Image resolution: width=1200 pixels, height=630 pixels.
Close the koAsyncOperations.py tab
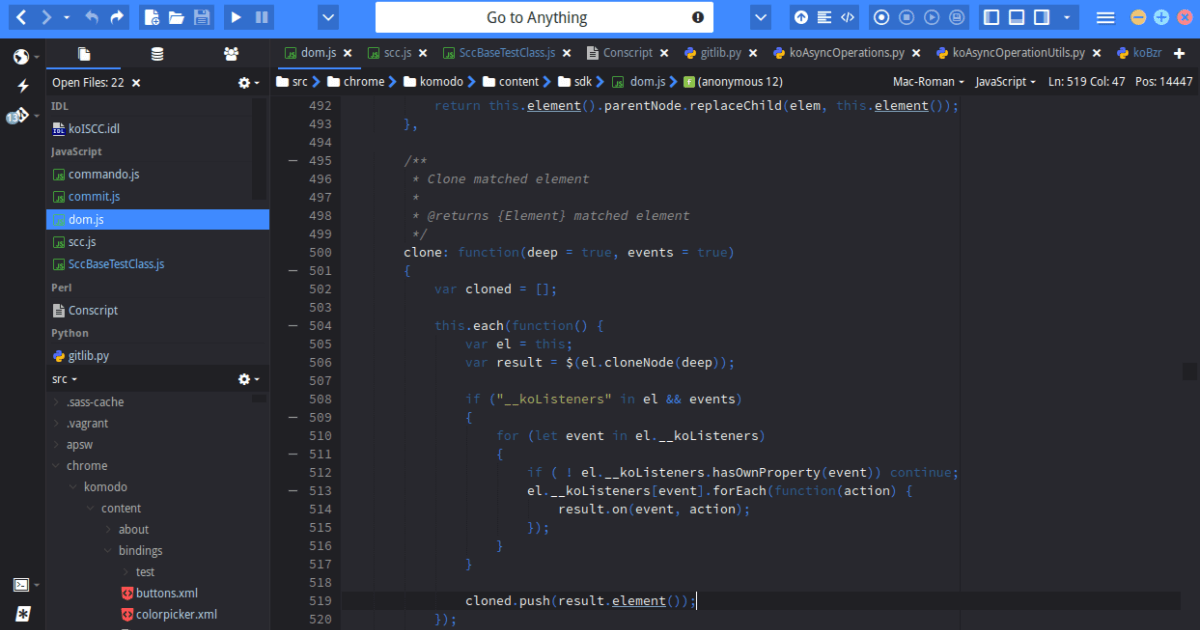coord(917,53)
